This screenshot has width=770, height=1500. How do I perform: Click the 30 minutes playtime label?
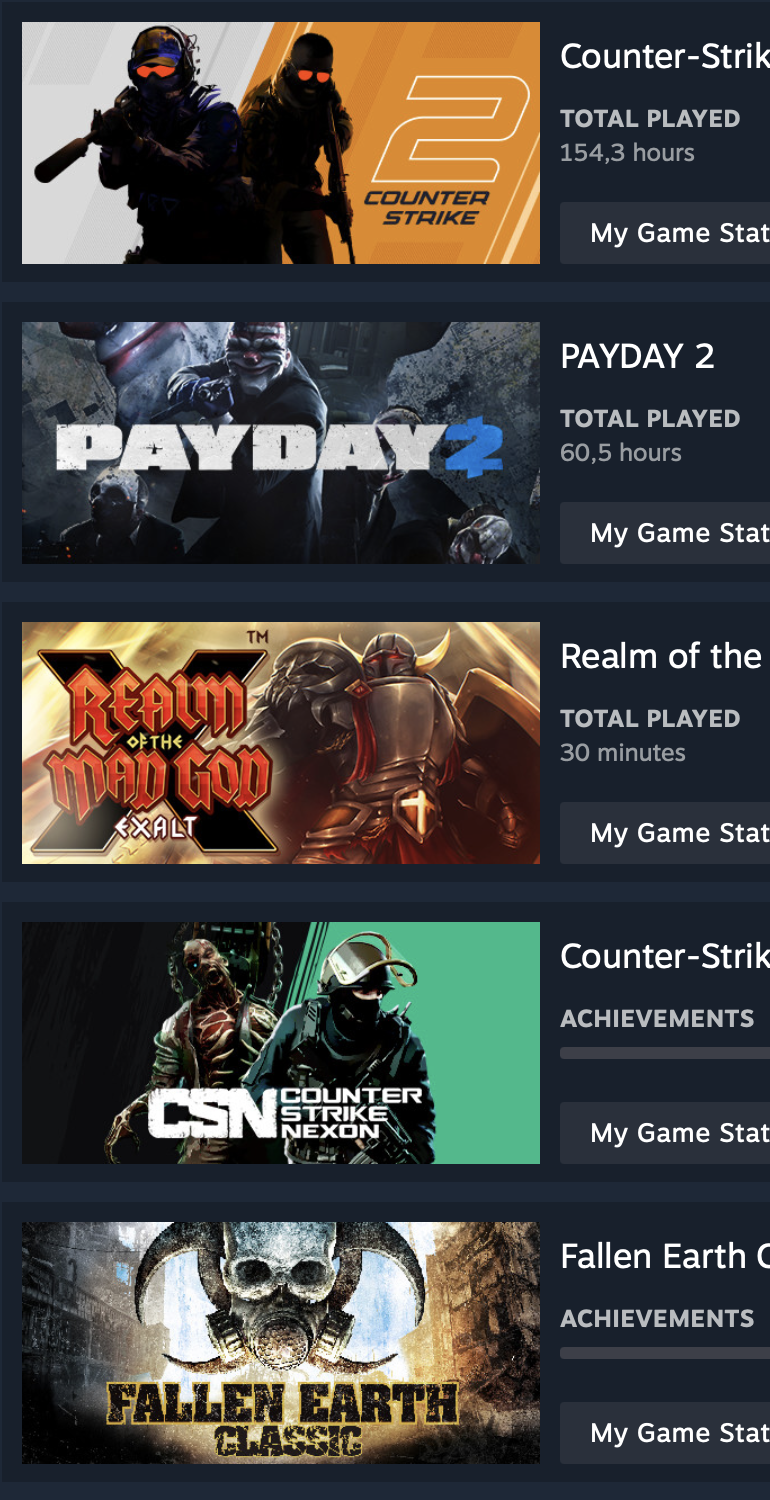tap(623, 753)
